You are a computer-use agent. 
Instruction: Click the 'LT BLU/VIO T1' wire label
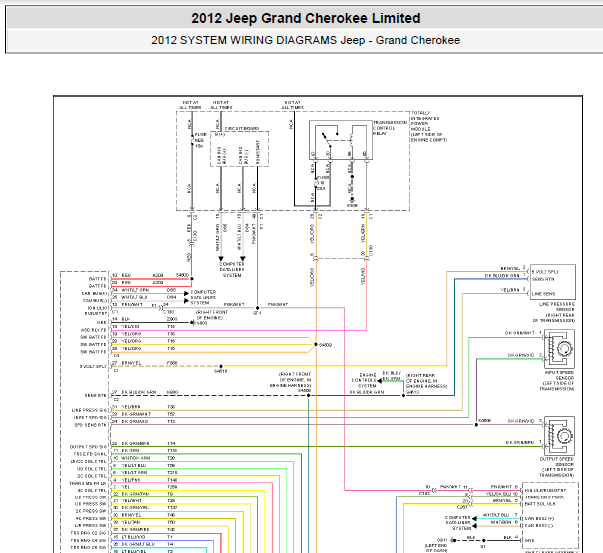[147, 537]
